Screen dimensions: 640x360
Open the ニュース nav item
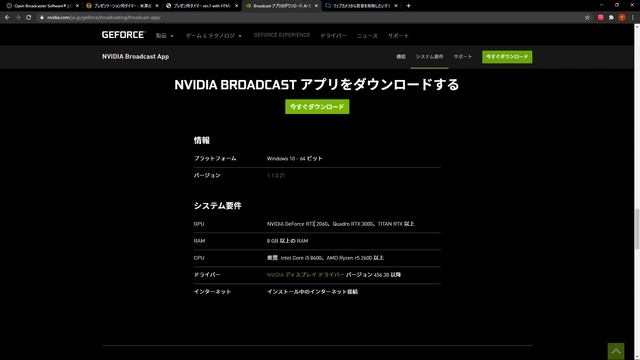367,36
